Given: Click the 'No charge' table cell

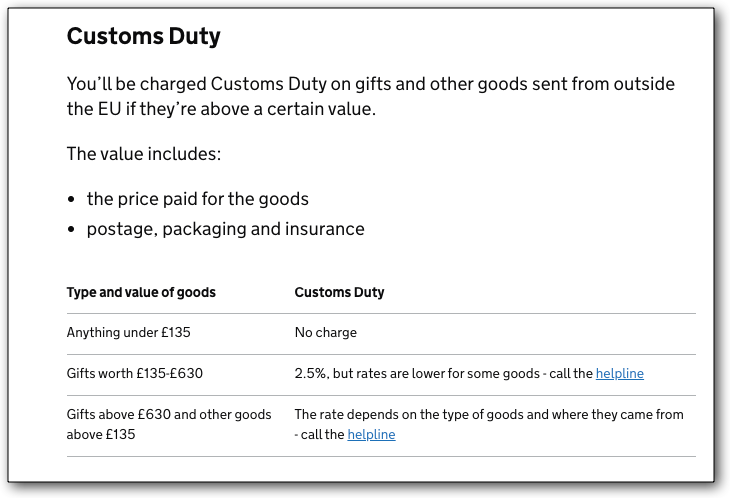Looking at the screenshot, I should pos(325,333).
